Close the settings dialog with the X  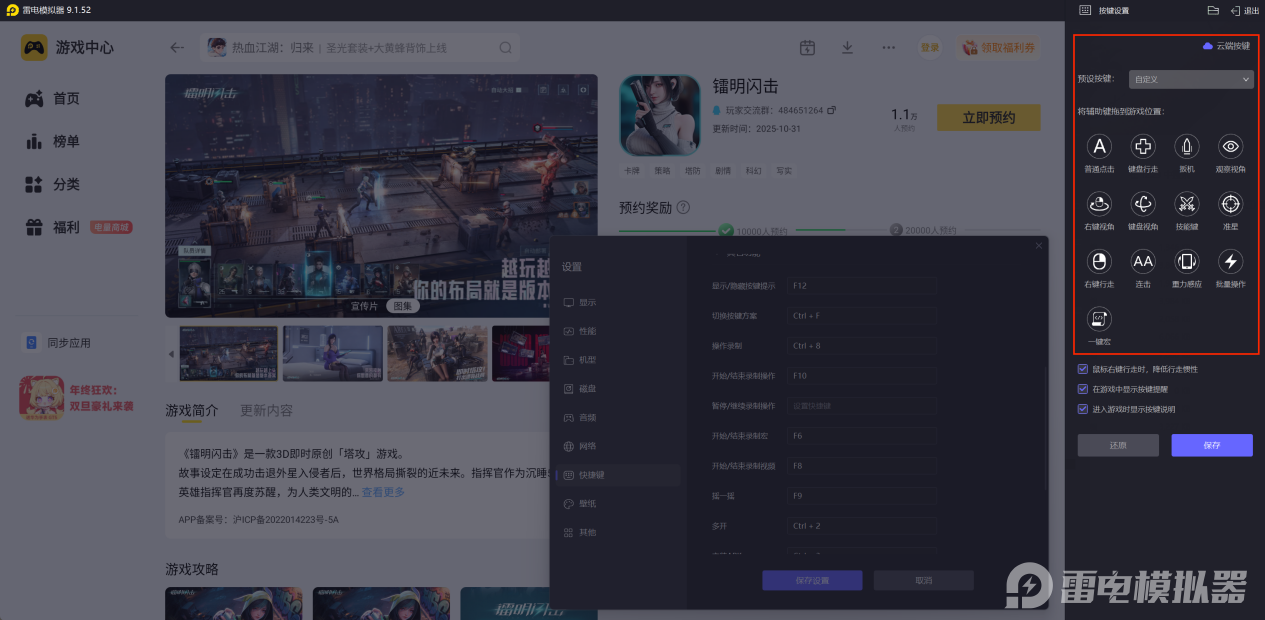(x=1038, y=245)
